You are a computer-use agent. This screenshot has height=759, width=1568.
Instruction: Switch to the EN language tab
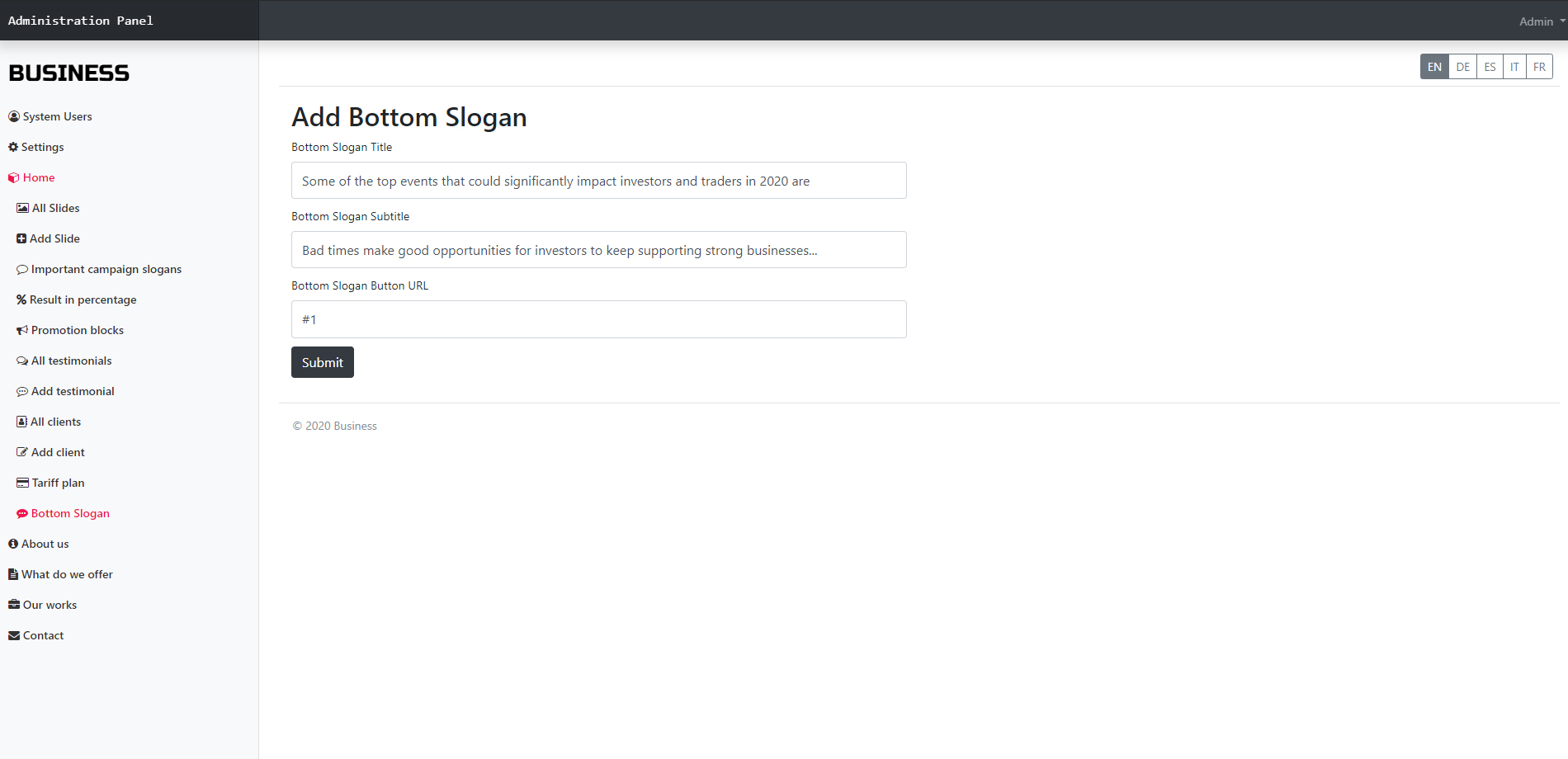[x=1434, y=67]
